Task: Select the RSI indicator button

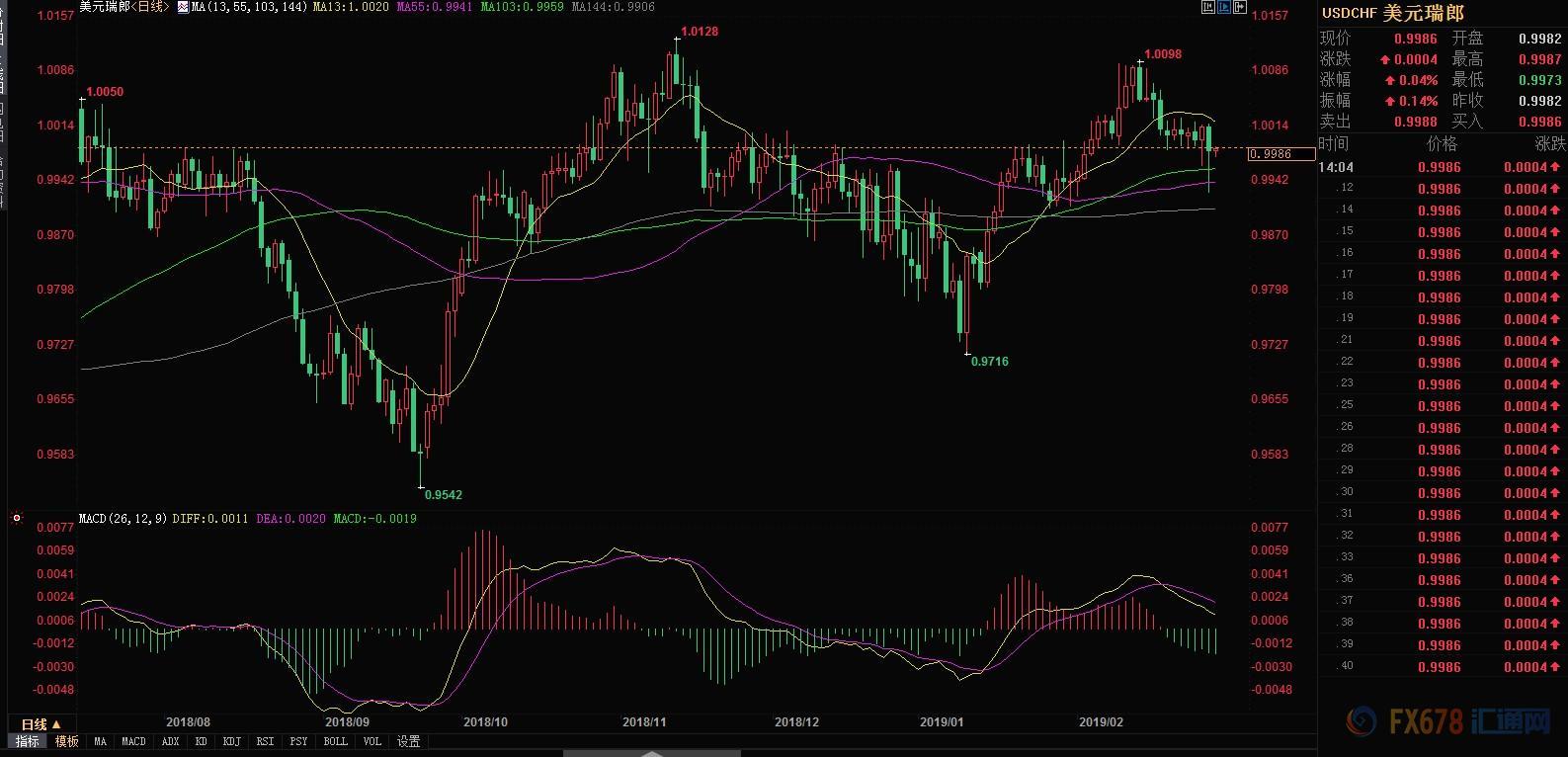Action: tap(265, 741)
